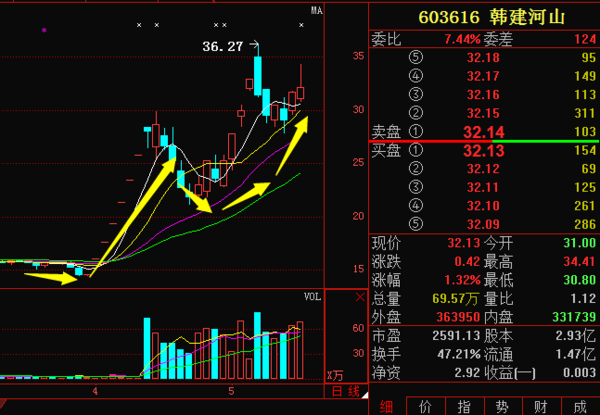600x415 pixels.
Task: Click the 净资 value 2.92
Action: (467, 373)
